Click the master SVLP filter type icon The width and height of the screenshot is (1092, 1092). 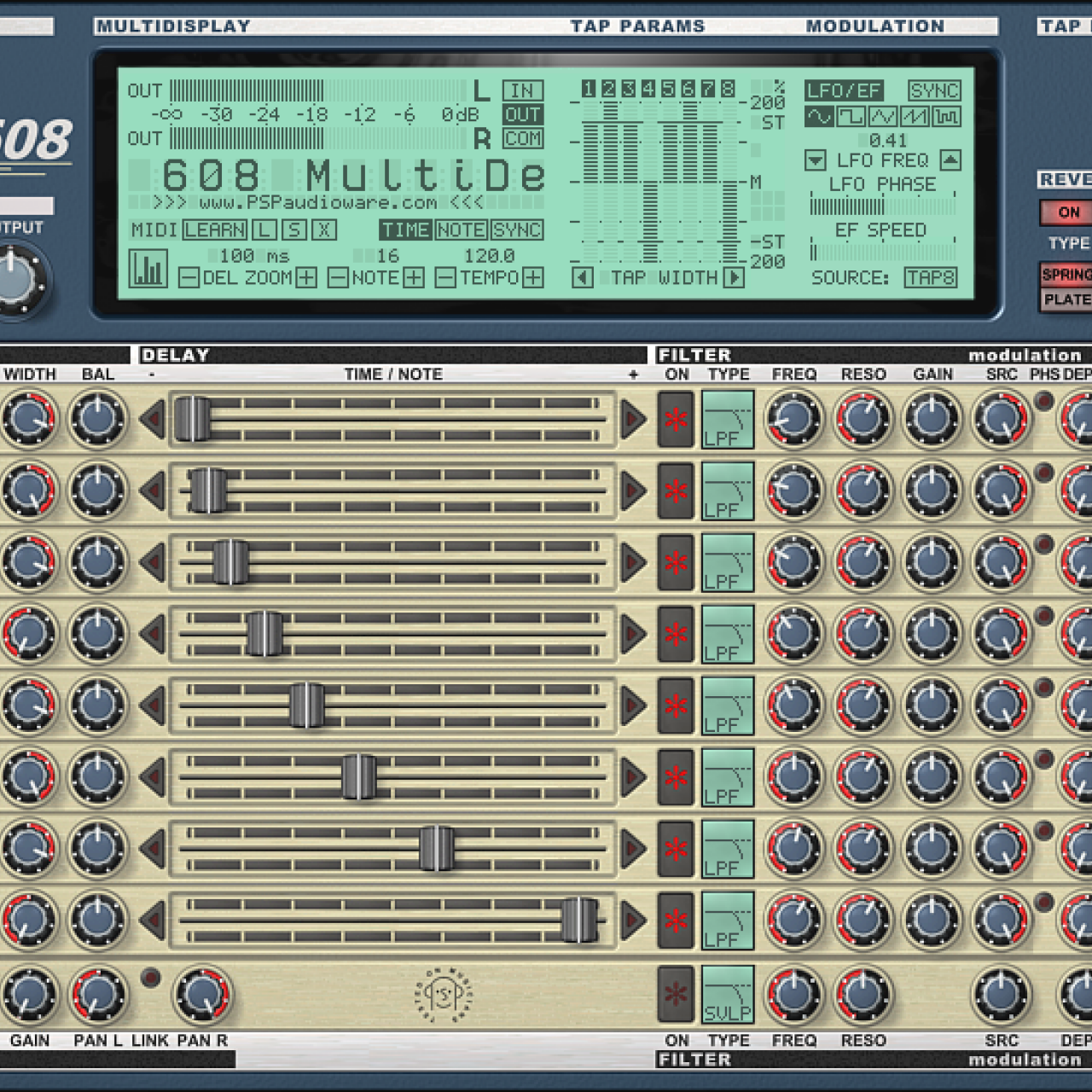(727, 994)
